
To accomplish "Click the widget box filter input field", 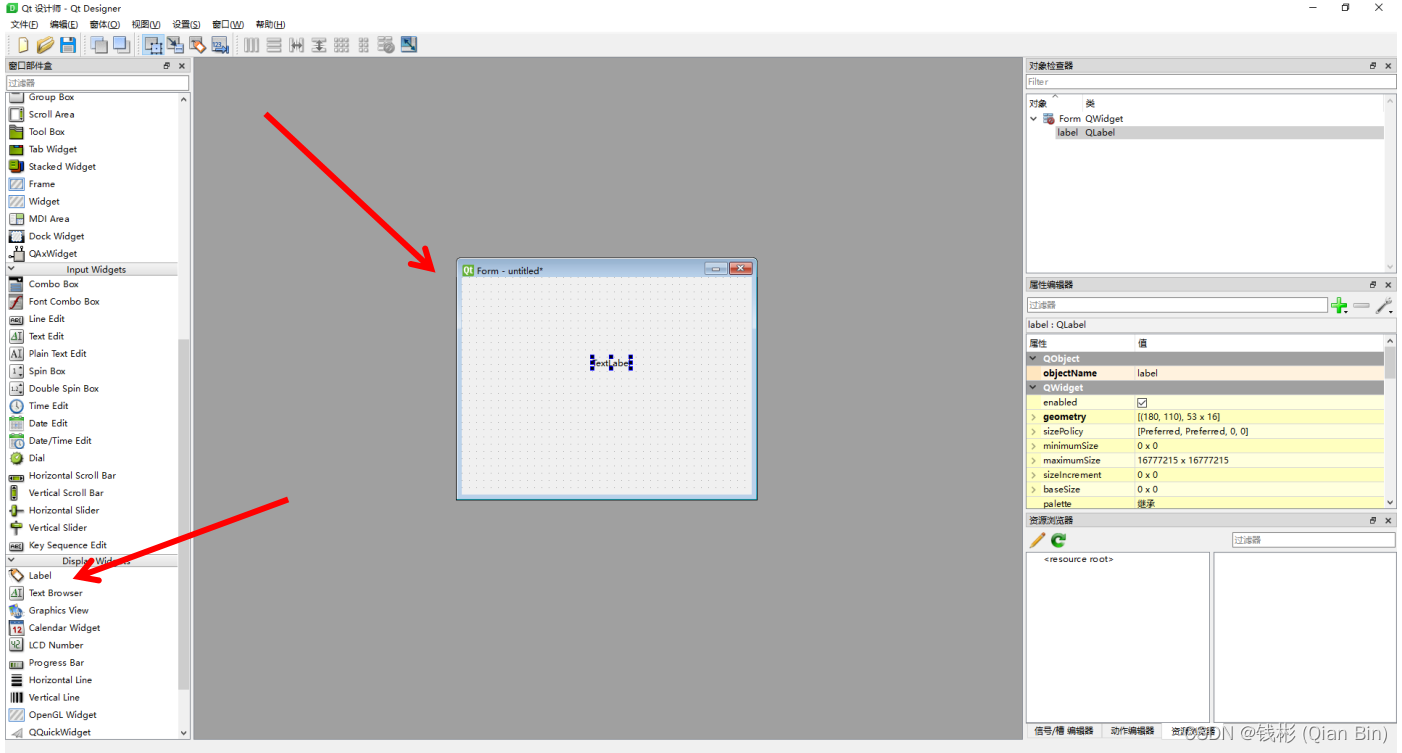I will point(98,83).
